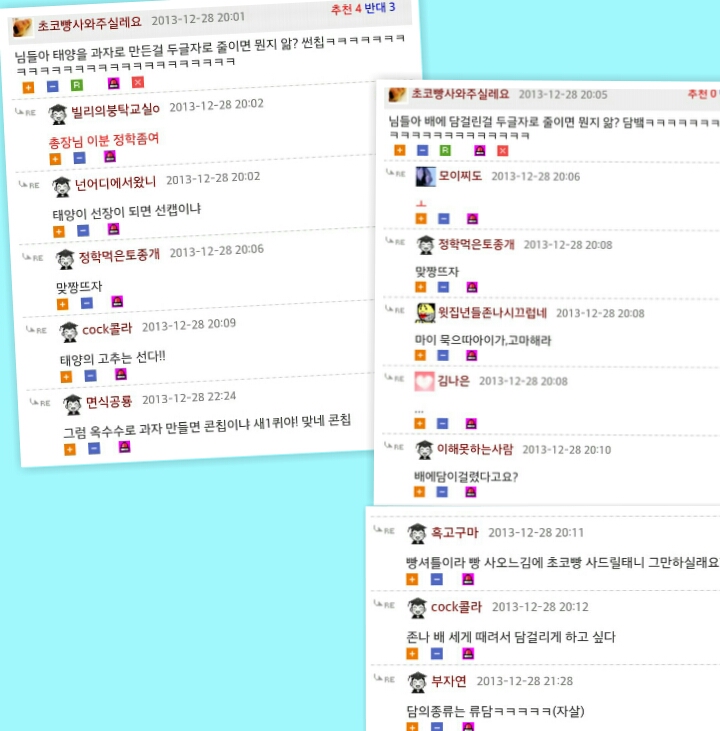
Task: Report 흑고구마's reply with siren icon
Action: [468, 579]
